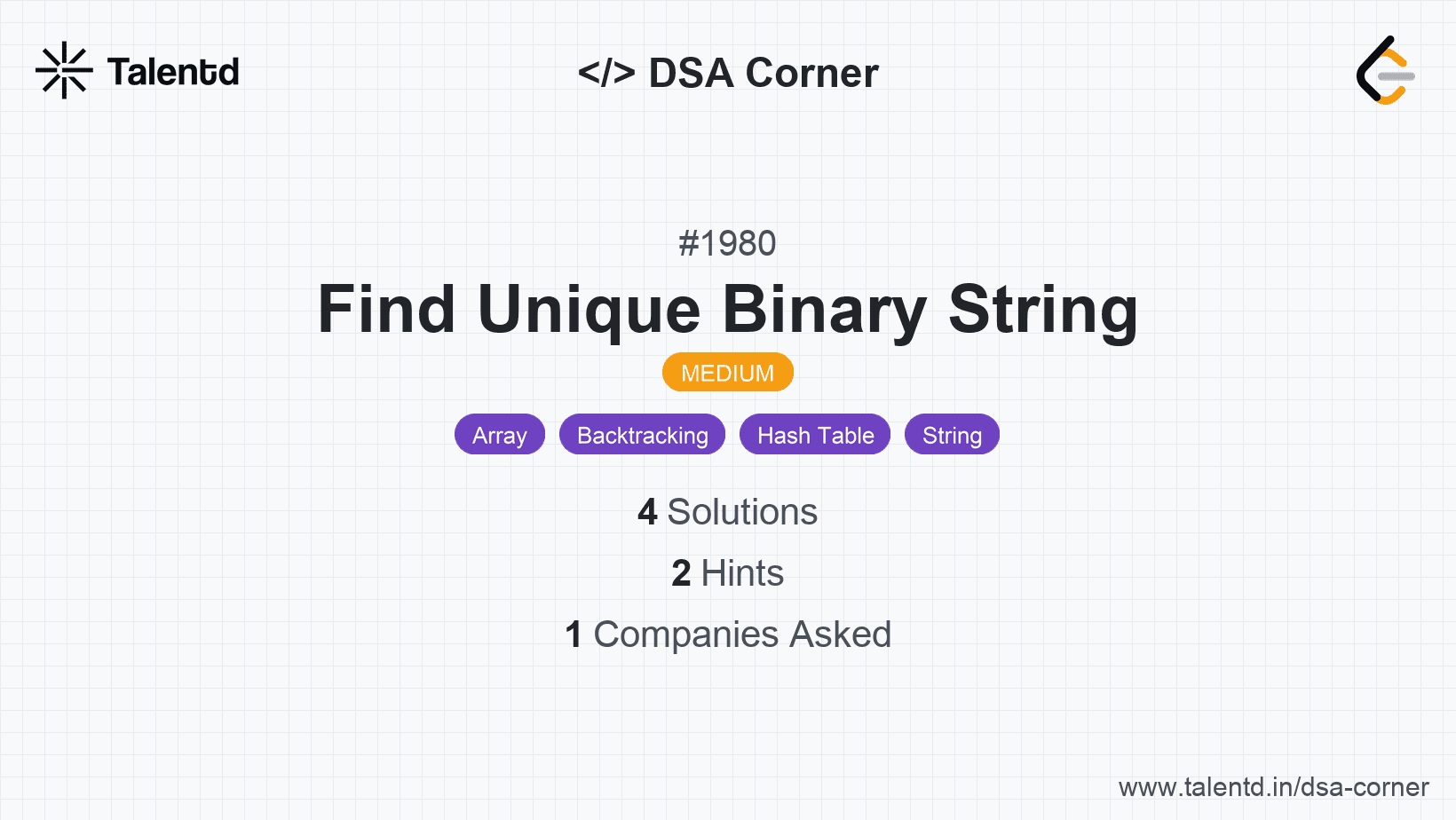This screenshot has width=1456, height=820.
Task: Select the Talentd brand wordmark
Action: click(173, 72)
